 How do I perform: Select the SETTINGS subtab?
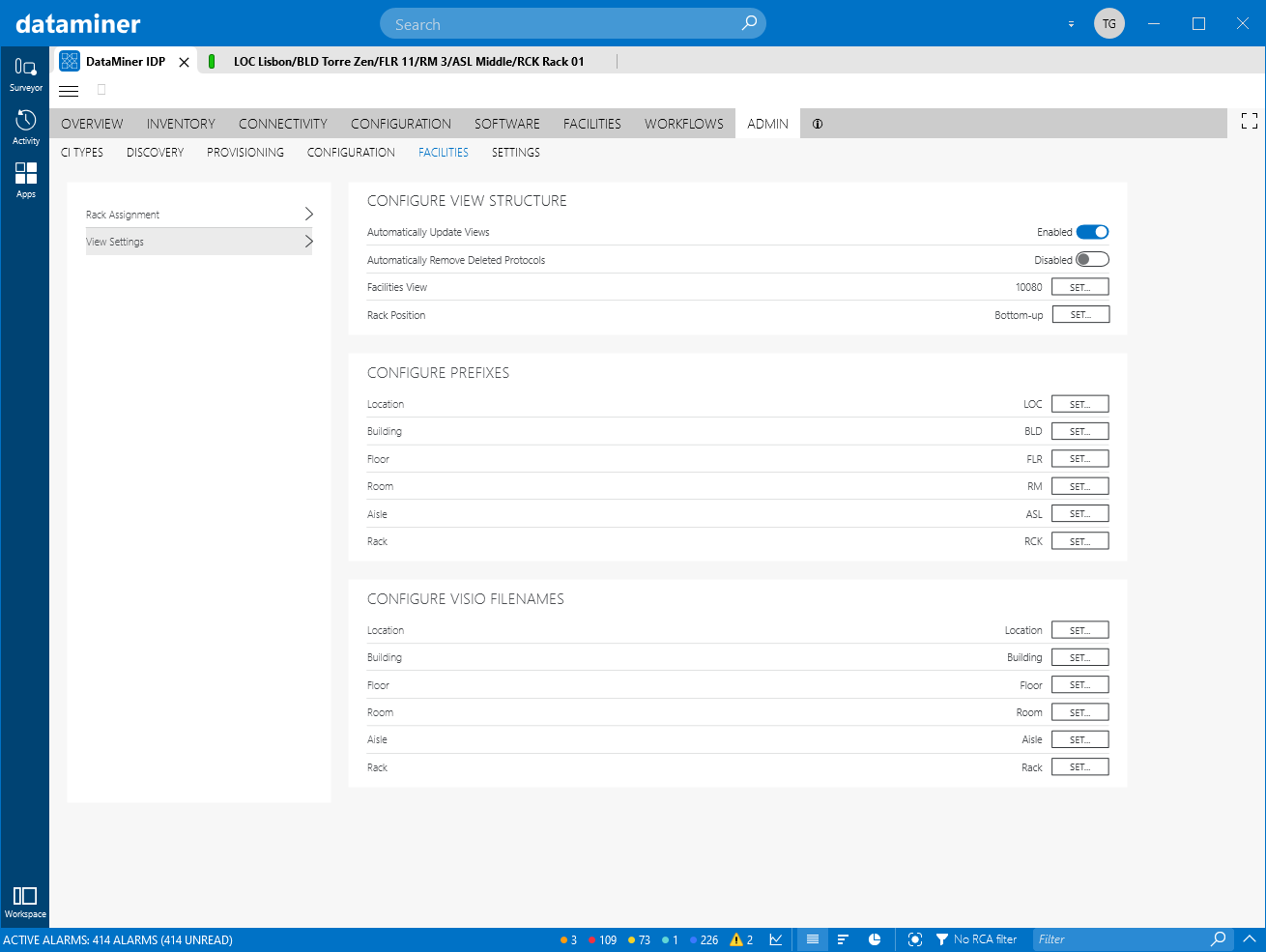pos(516,153)
